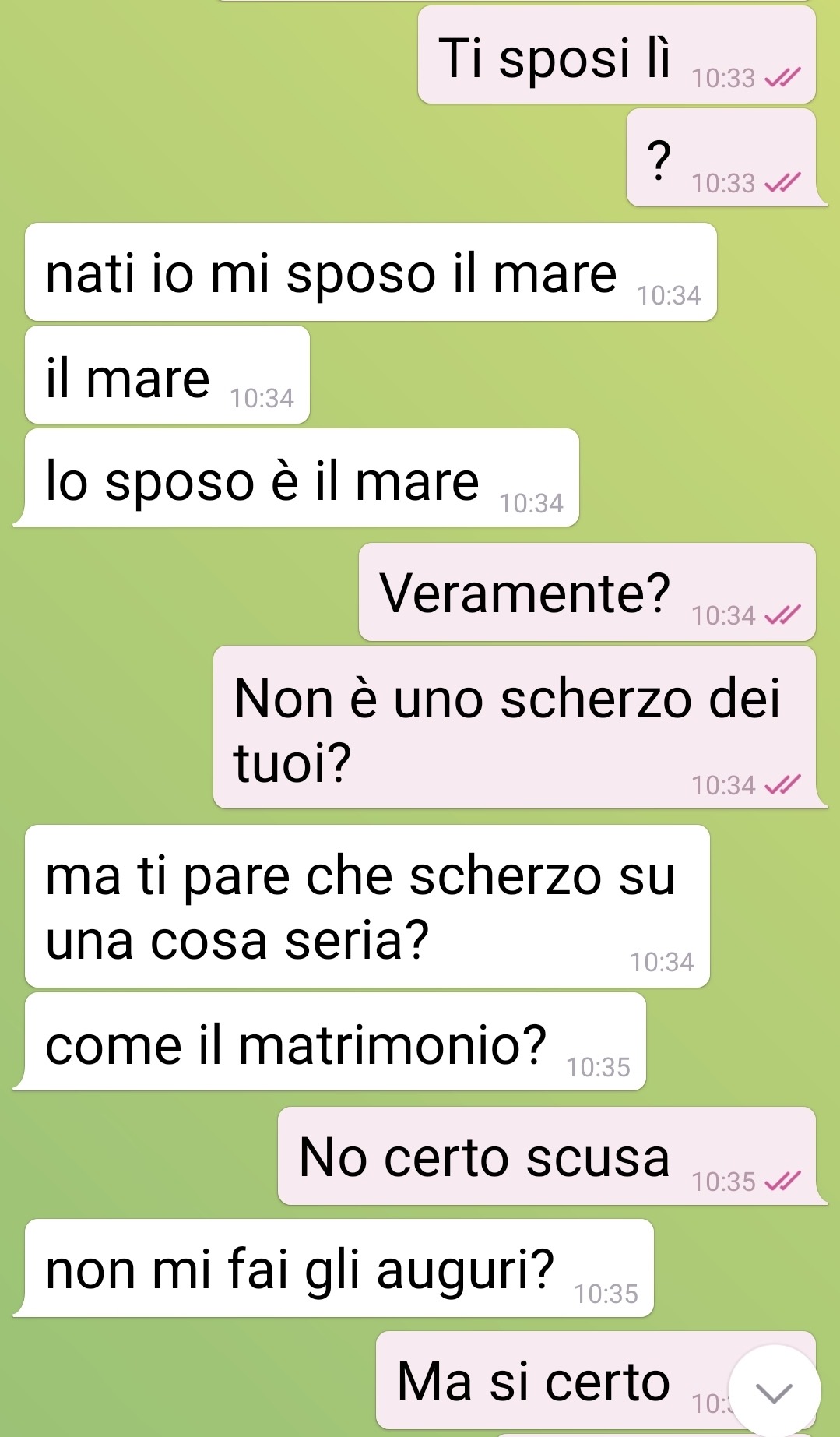Tap the double-check icon beside the '?' message
The height and width of the screenshot is (1437, 840).
pos(782,183)
